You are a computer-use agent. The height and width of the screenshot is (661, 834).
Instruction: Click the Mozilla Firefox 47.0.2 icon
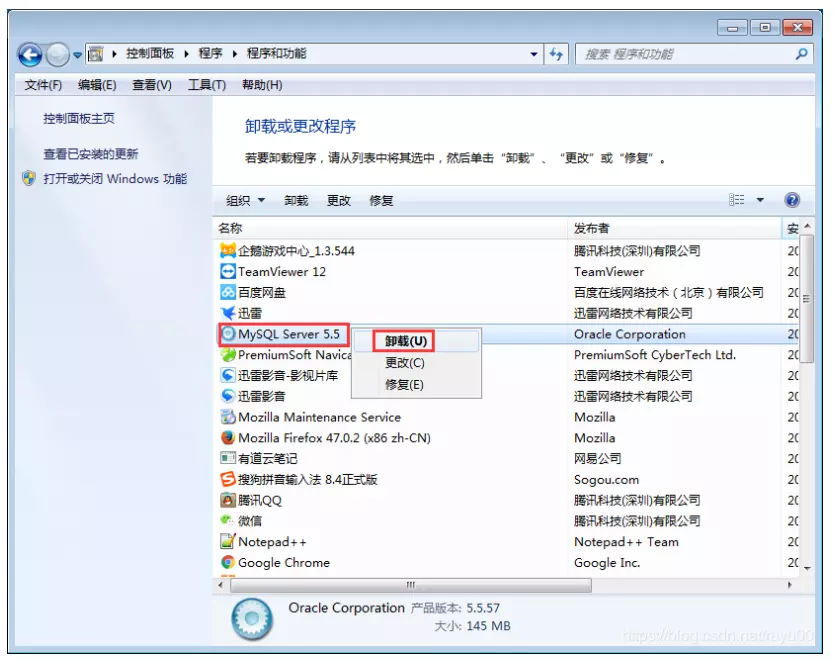(x=228, y=438)
